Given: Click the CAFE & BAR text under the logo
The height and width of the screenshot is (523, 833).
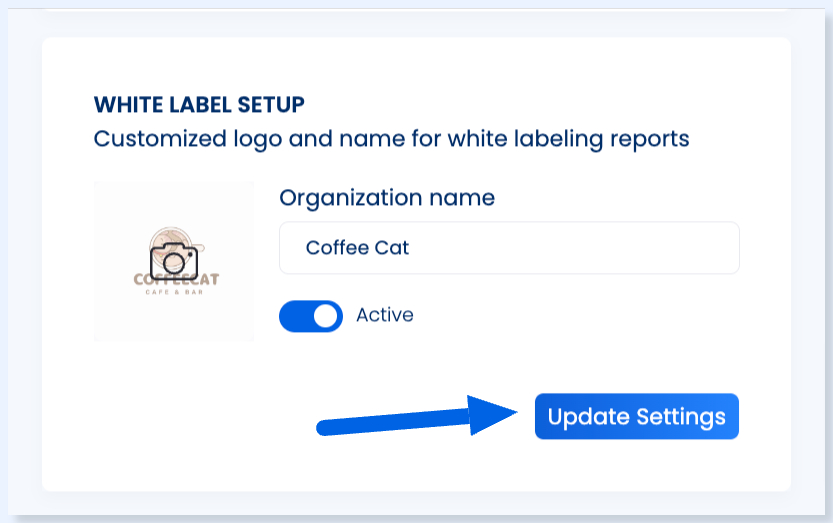Looking at the screenshot, I should click(x=174, y=292).
